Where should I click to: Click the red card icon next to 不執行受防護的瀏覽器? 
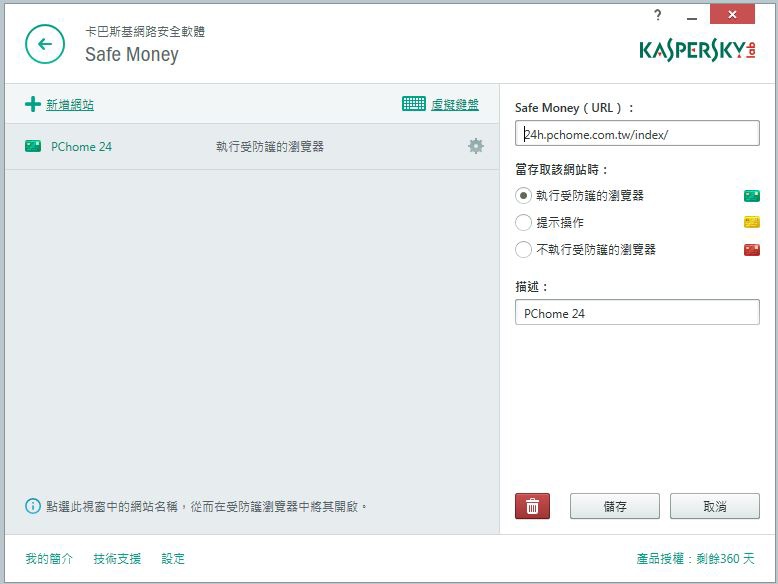752,249
